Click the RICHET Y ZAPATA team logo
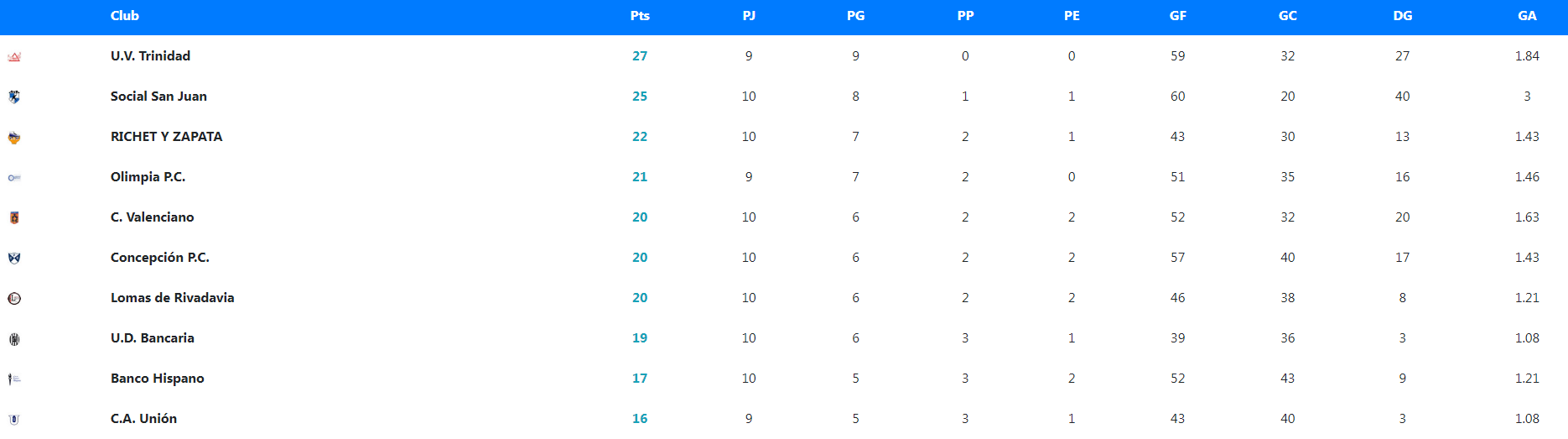 [x=14, y=138]
